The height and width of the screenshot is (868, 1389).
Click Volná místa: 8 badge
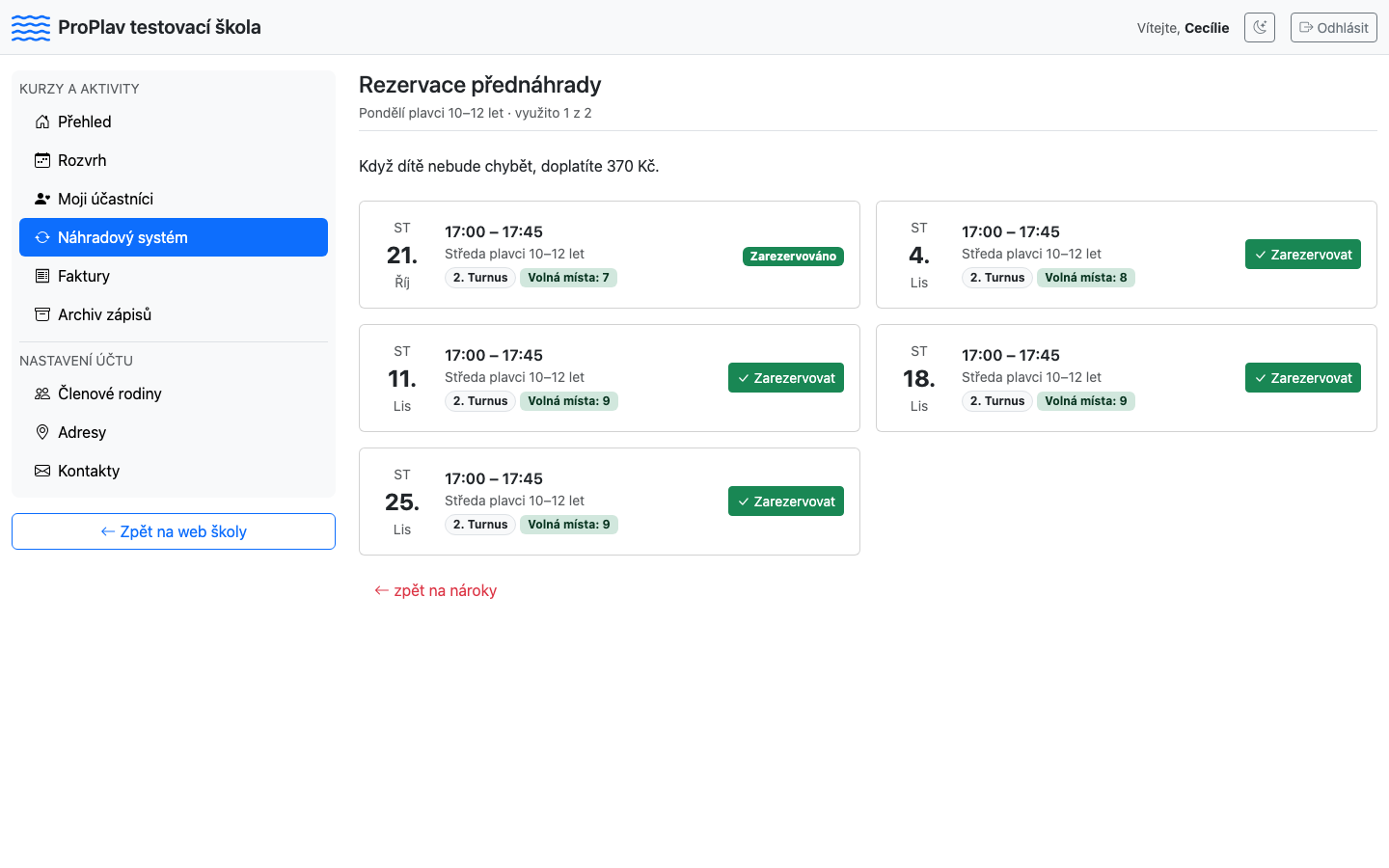(x=1086, y=278)
